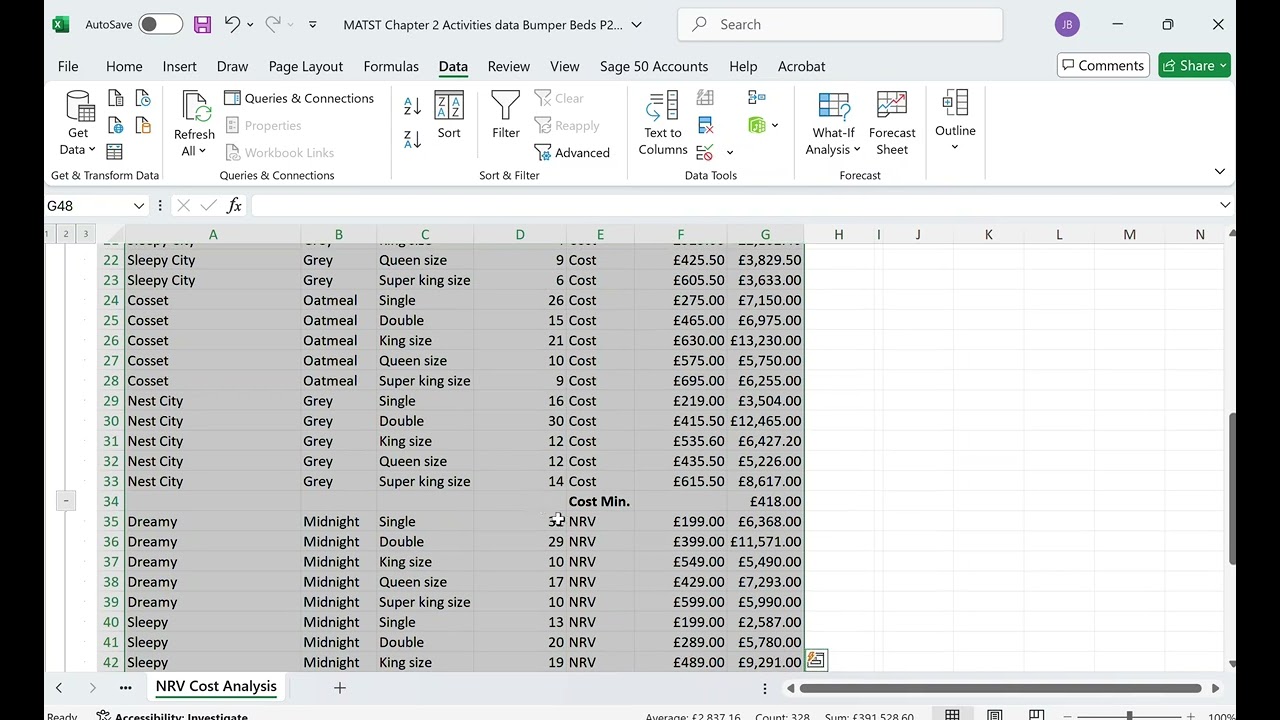
Task: Open the File menu
Action: click(x=68, y=66)
